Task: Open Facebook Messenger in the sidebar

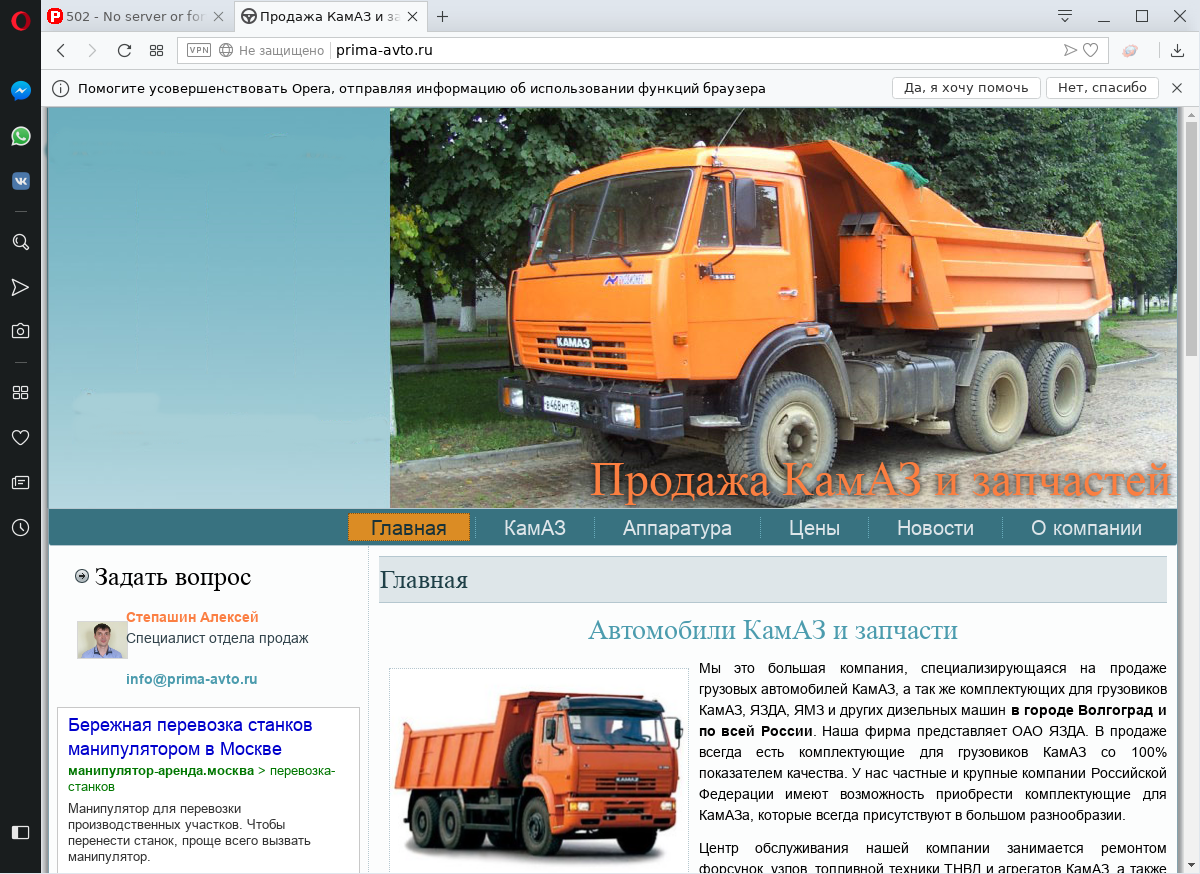Action: click(20, 90)
